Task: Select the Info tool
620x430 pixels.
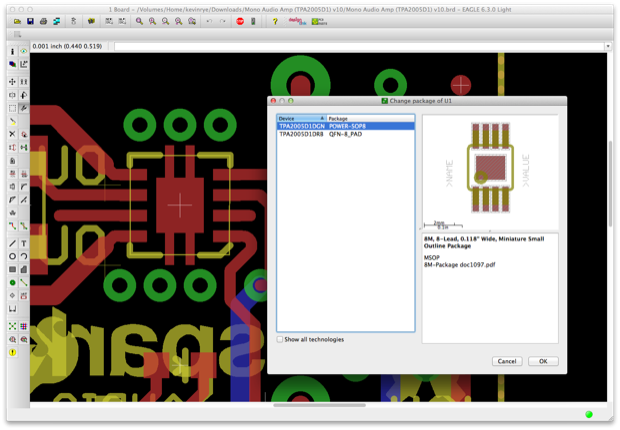Action: click(x=12, y=51)
